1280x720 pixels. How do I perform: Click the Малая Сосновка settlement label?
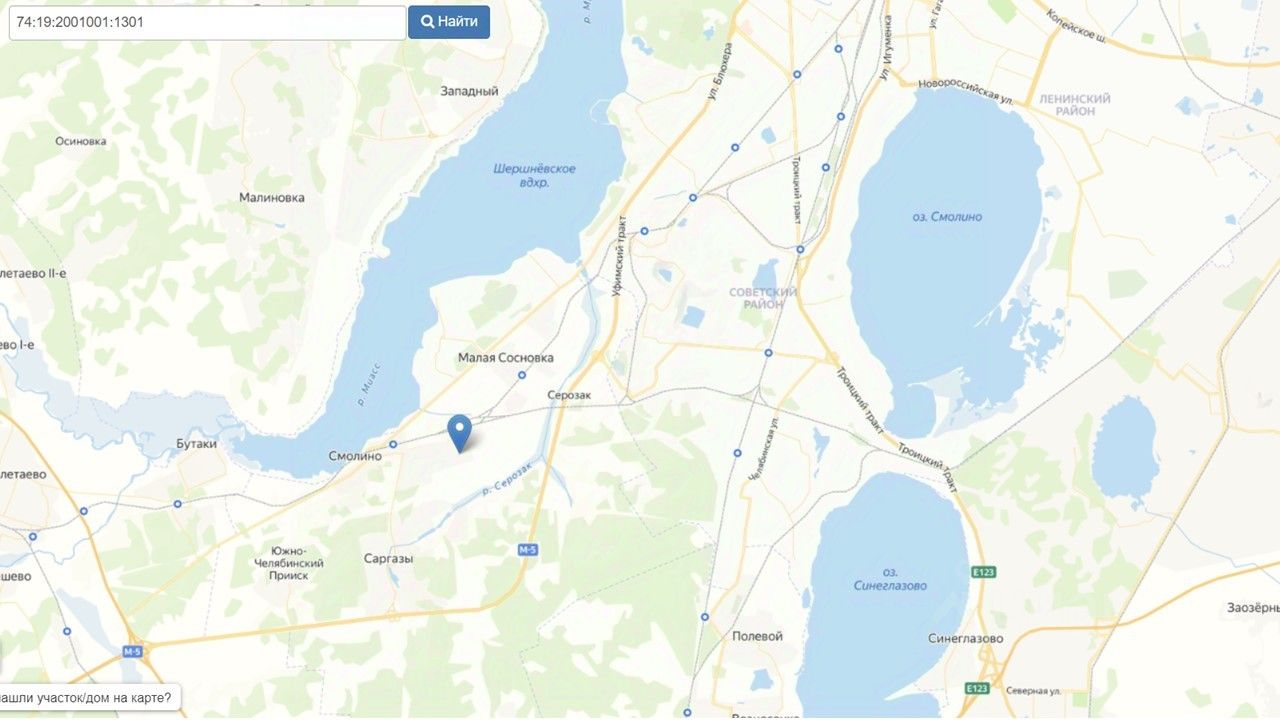click(505, 358)
